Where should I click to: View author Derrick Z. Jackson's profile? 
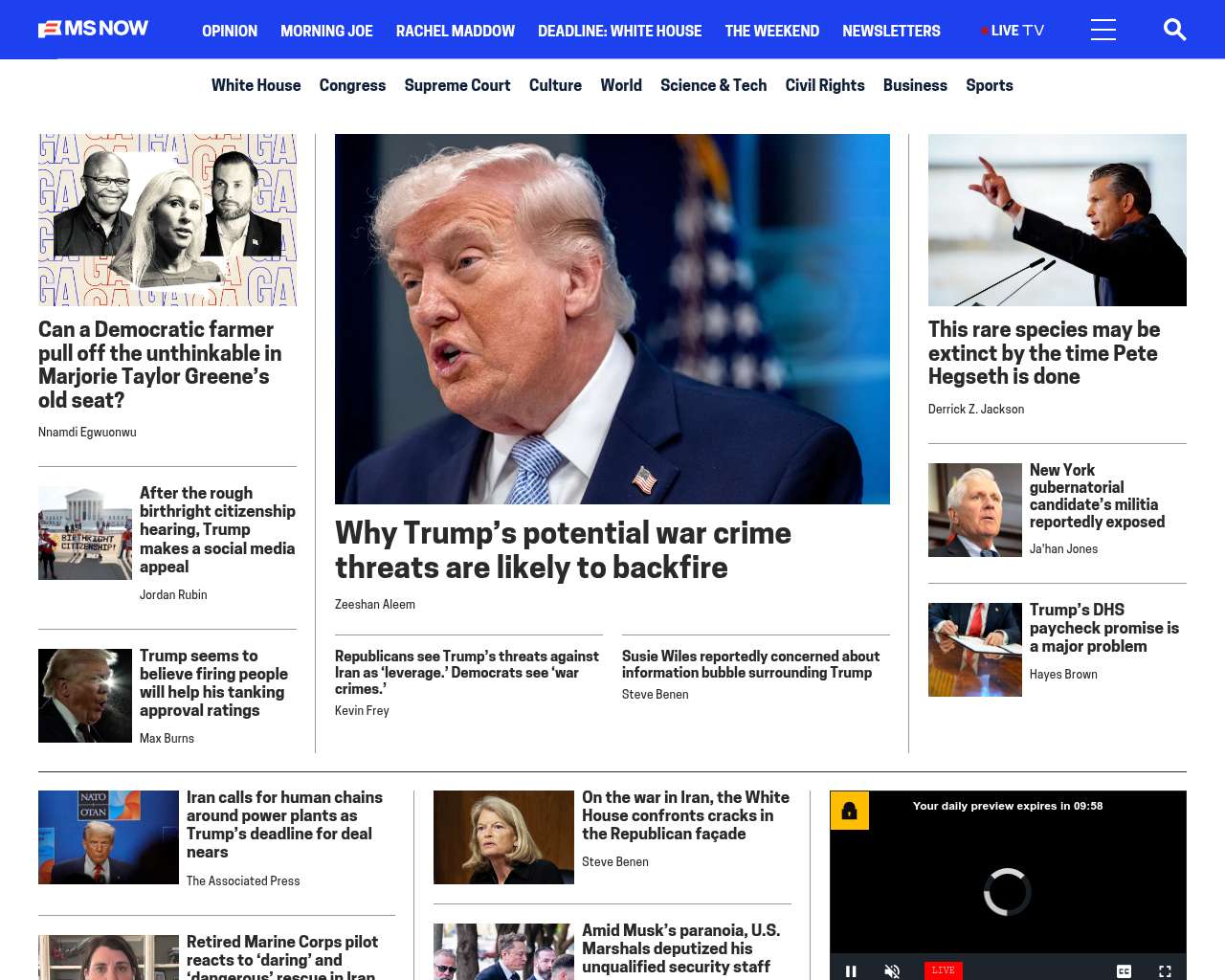(976, 410)
